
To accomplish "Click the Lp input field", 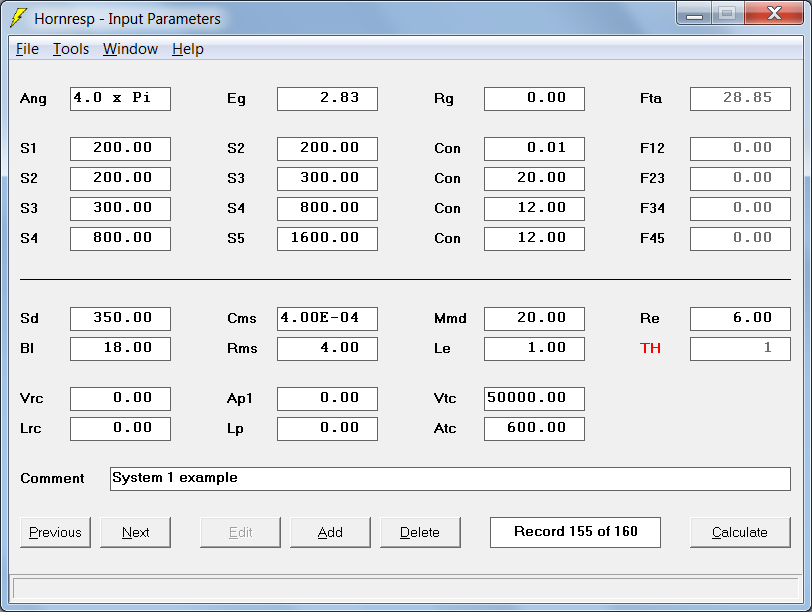I will pos(327,429).
